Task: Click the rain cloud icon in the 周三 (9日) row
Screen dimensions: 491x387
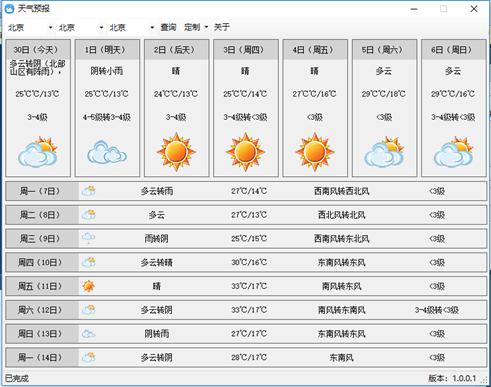Action: 89,238
